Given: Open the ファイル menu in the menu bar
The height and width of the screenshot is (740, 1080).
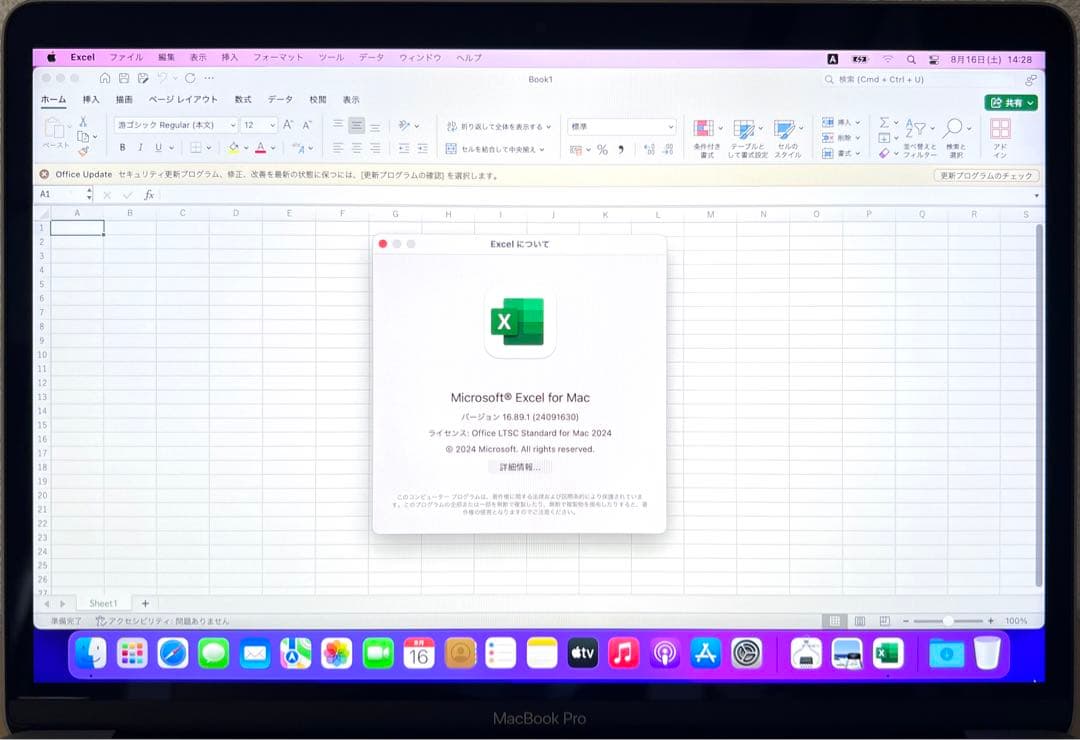Looking at the screenshot, I should [x=125, y=57].
